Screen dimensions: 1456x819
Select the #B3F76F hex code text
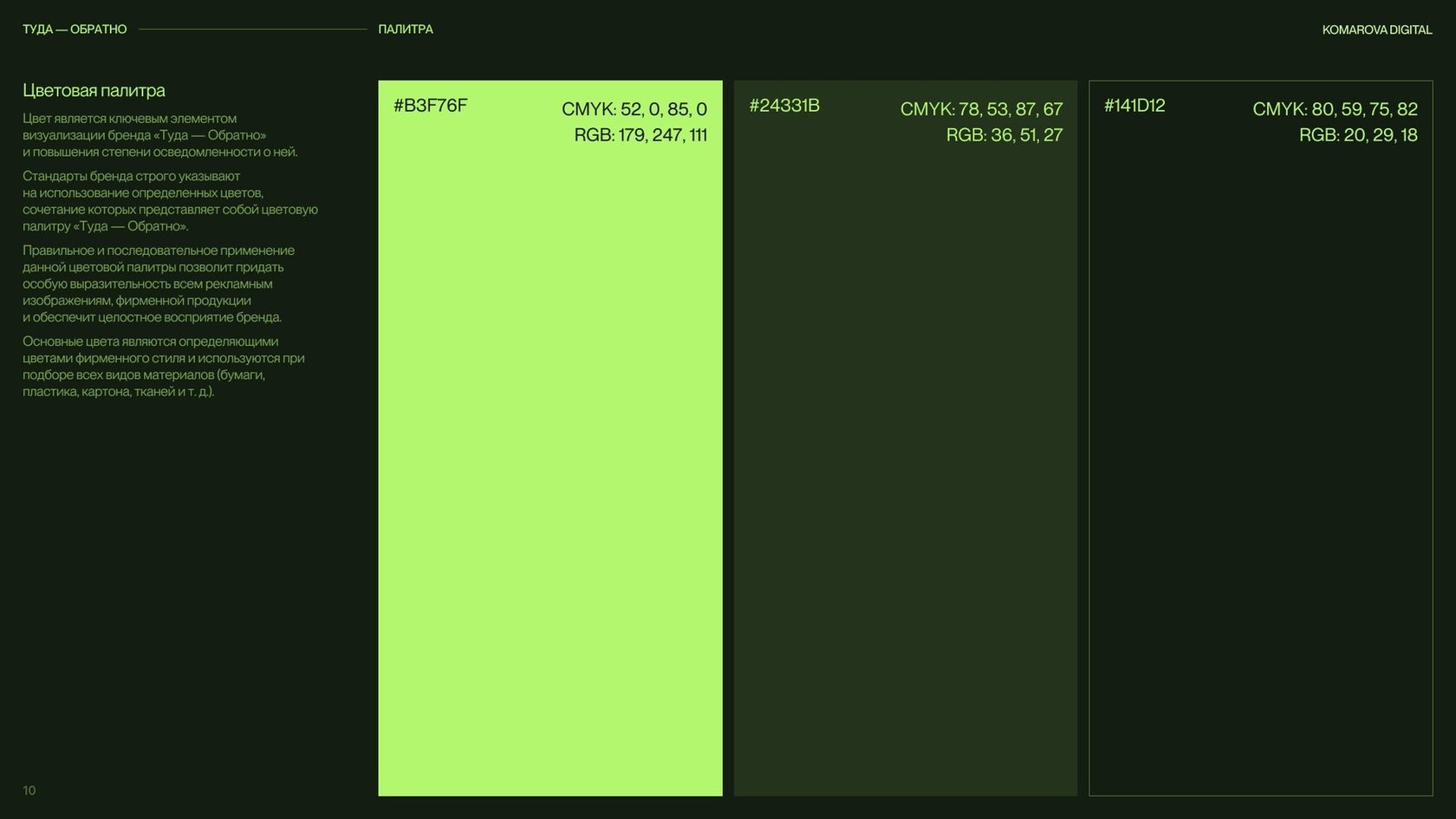pyautogui.click(x=431, y=106)
